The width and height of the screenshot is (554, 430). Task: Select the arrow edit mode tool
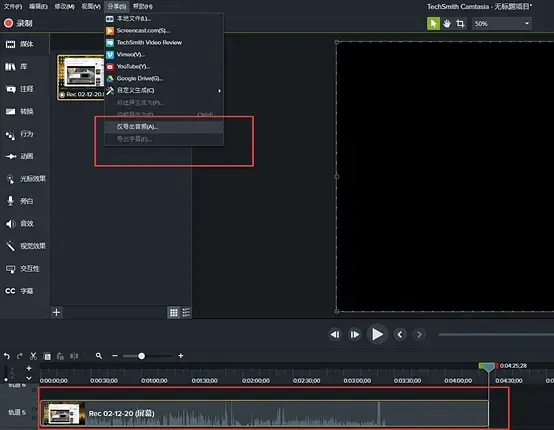click(434, 24)
